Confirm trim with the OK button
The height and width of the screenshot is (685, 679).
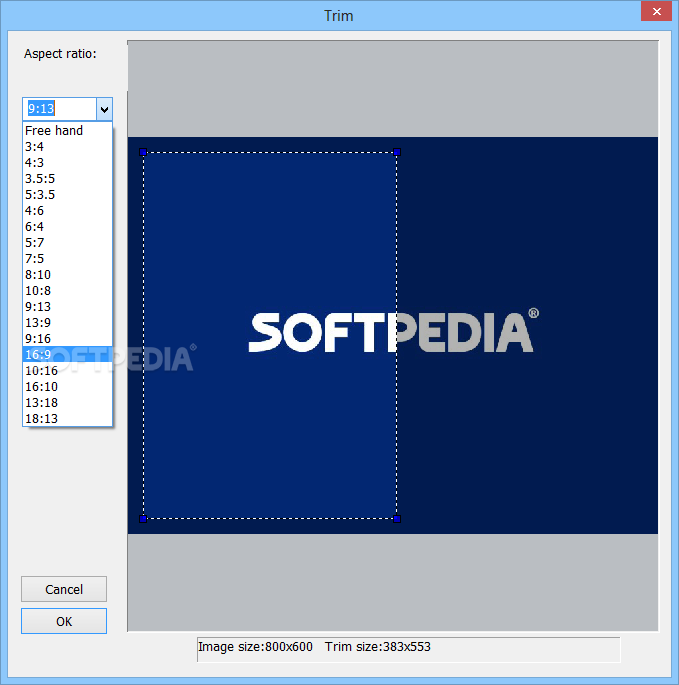click(64, 621)
